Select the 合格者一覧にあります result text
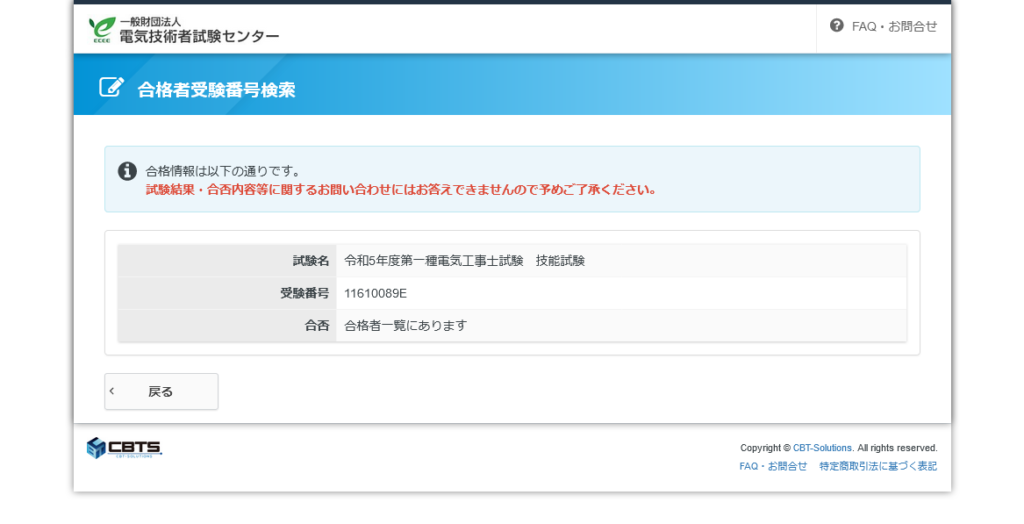 click(x=405, y=326)
